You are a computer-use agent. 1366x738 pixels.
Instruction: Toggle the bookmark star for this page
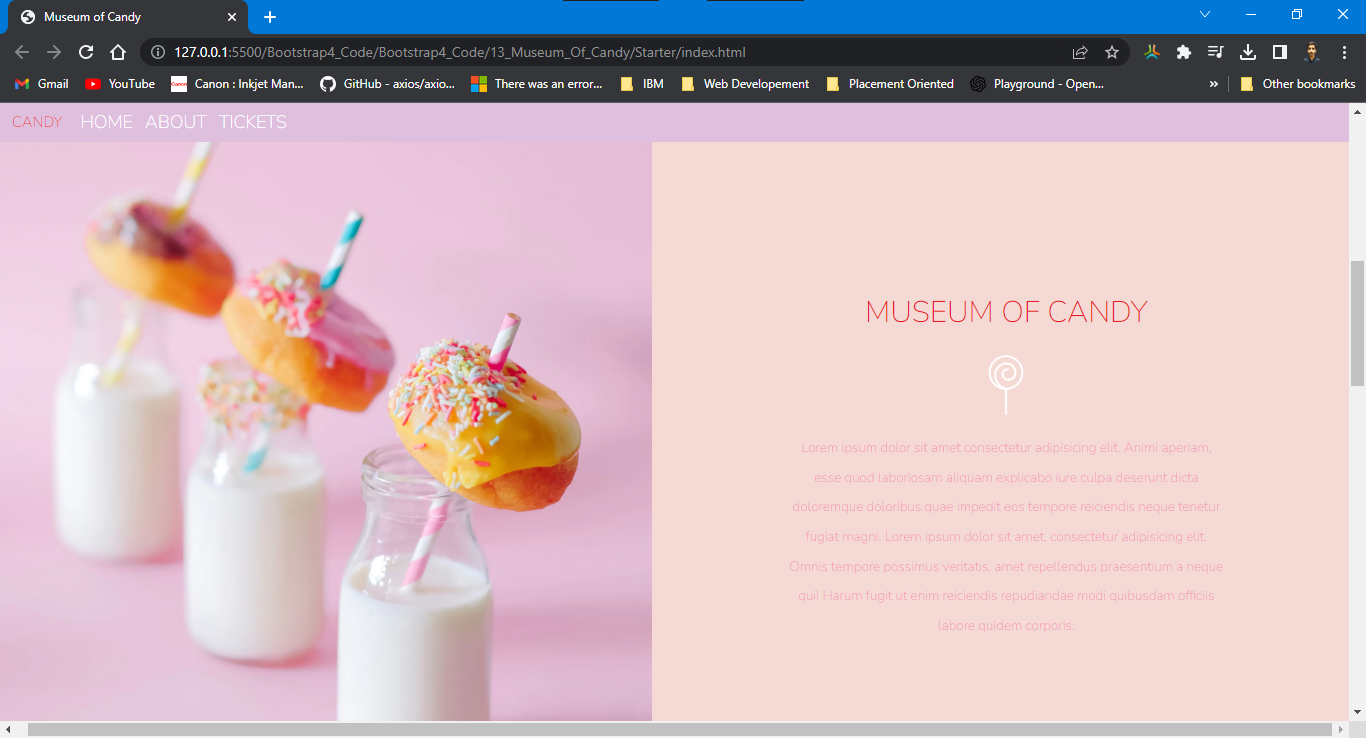coord(1113,51)
